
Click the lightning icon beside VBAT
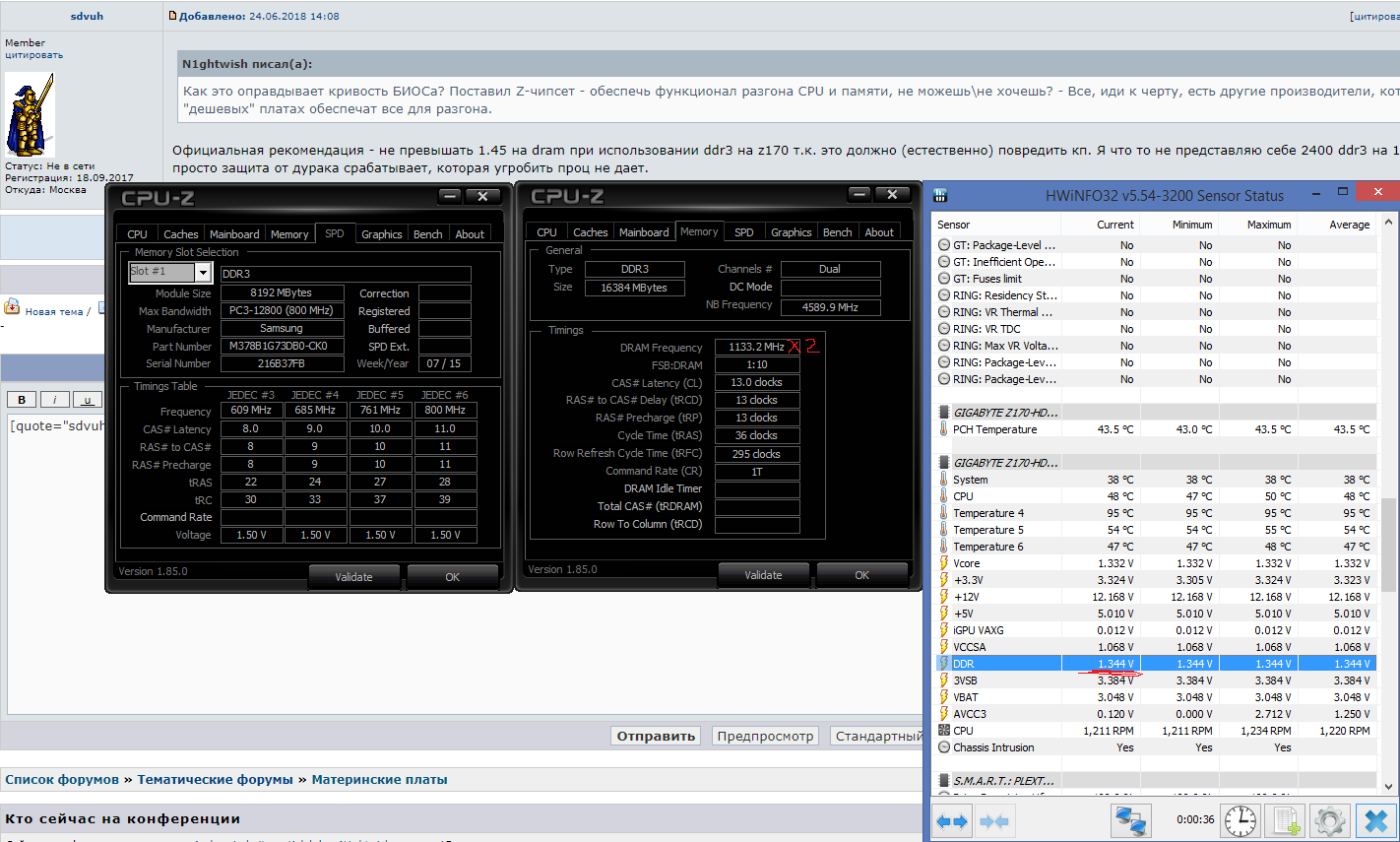tap(944, 697)
